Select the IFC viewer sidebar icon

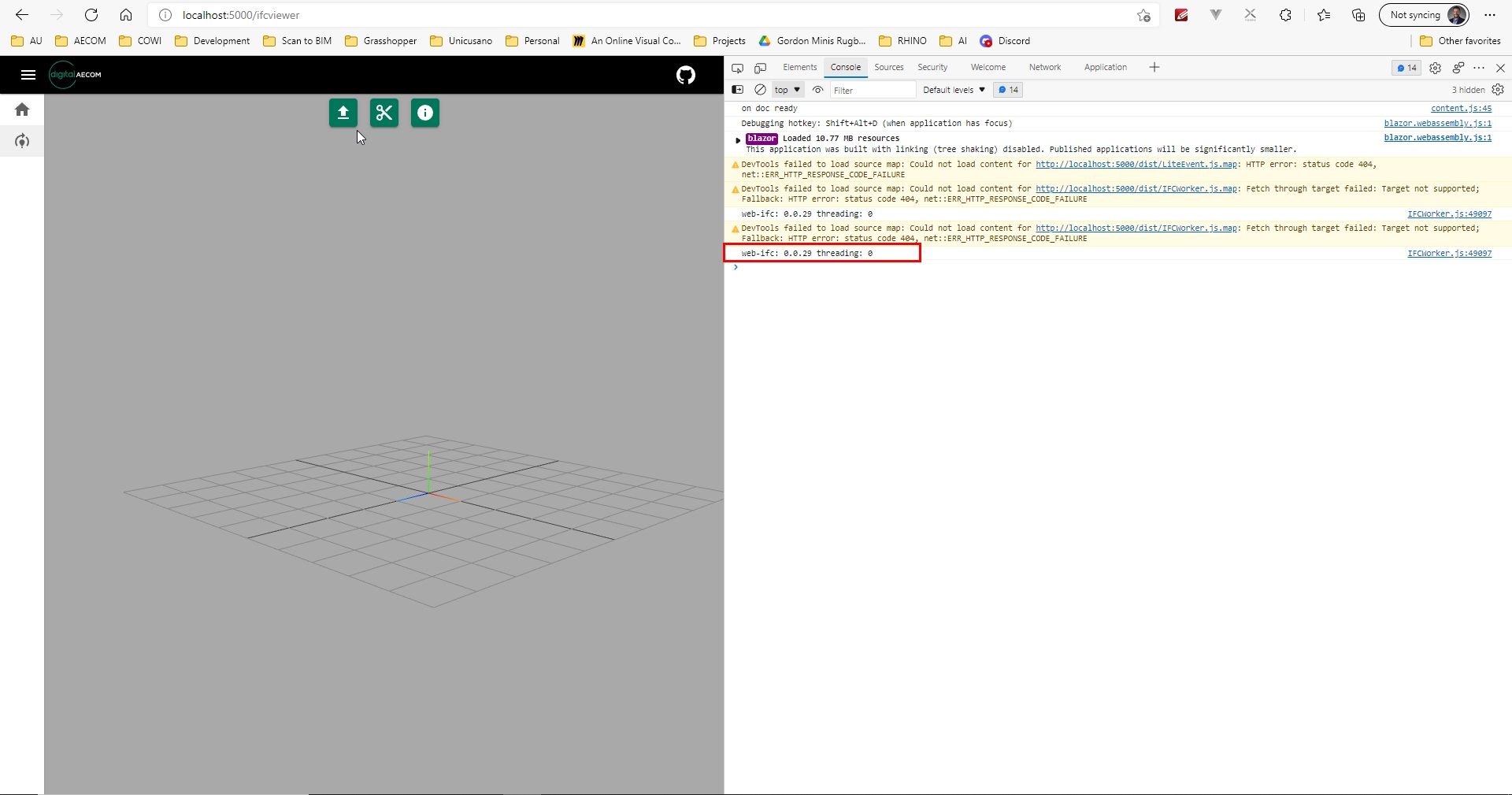tap(22, 141)
